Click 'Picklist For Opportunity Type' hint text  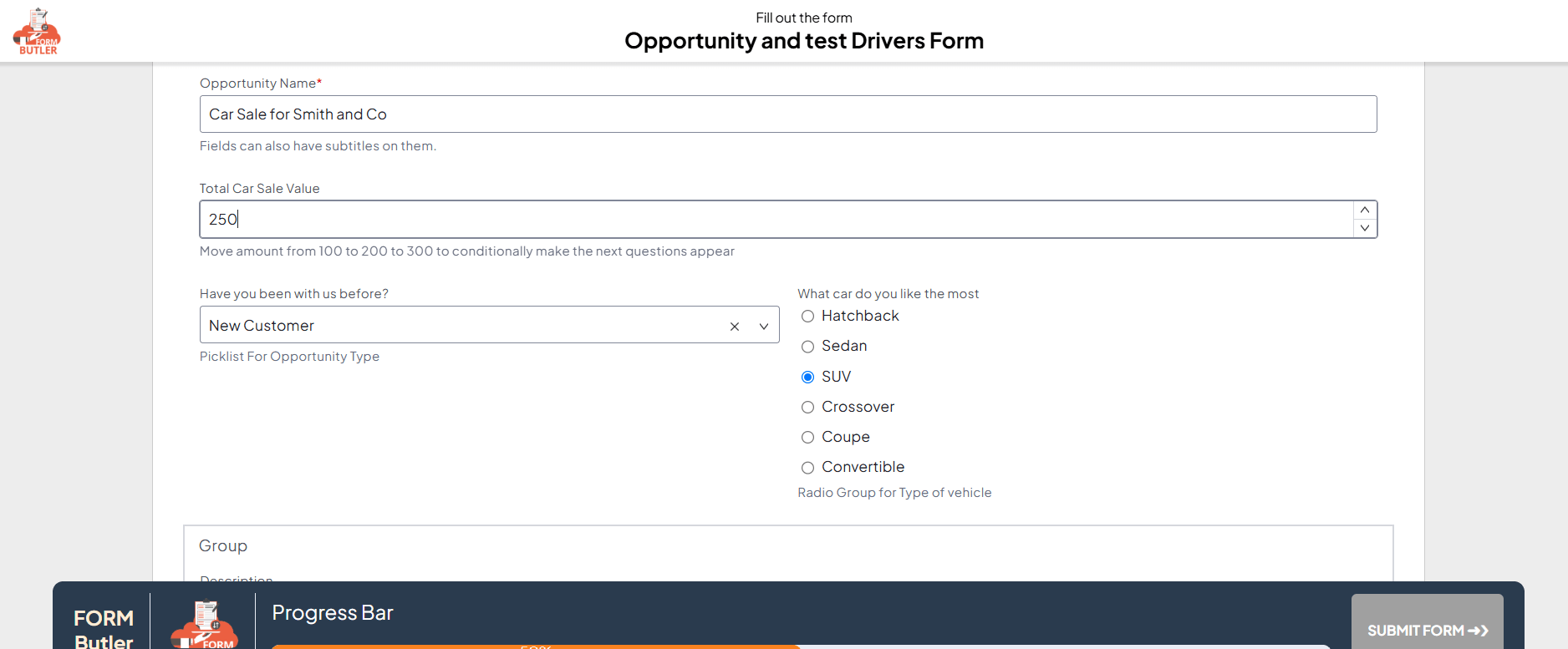[289, 357]
